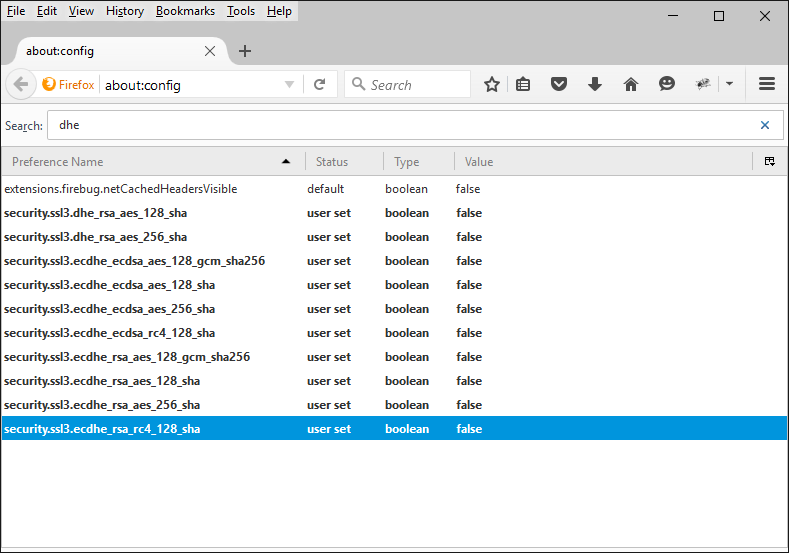Go to the Home page icon

coord(631,85)
